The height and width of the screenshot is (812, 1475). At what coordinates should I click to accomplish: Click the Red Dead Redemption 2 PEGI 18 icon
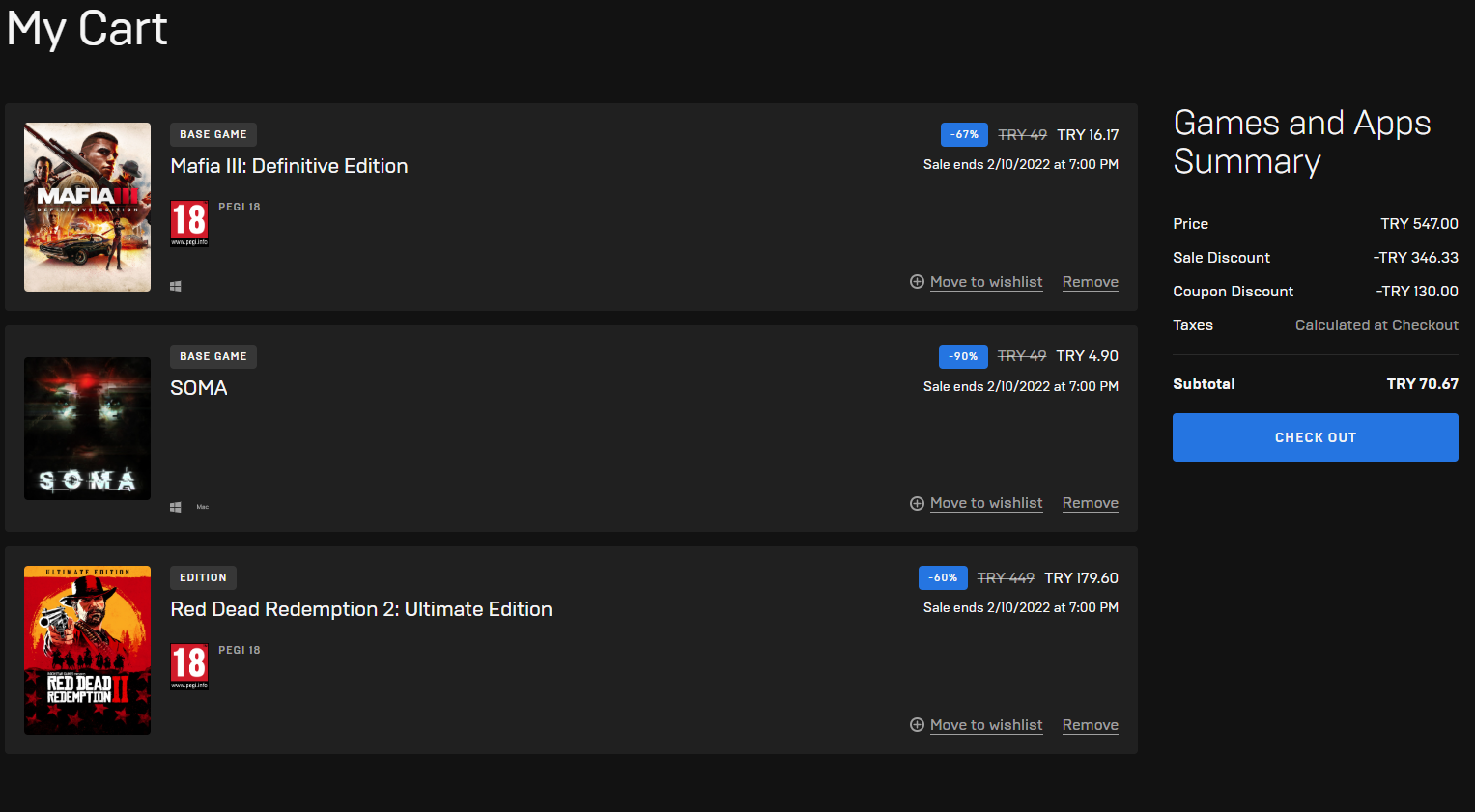click(x=189, y=666)
